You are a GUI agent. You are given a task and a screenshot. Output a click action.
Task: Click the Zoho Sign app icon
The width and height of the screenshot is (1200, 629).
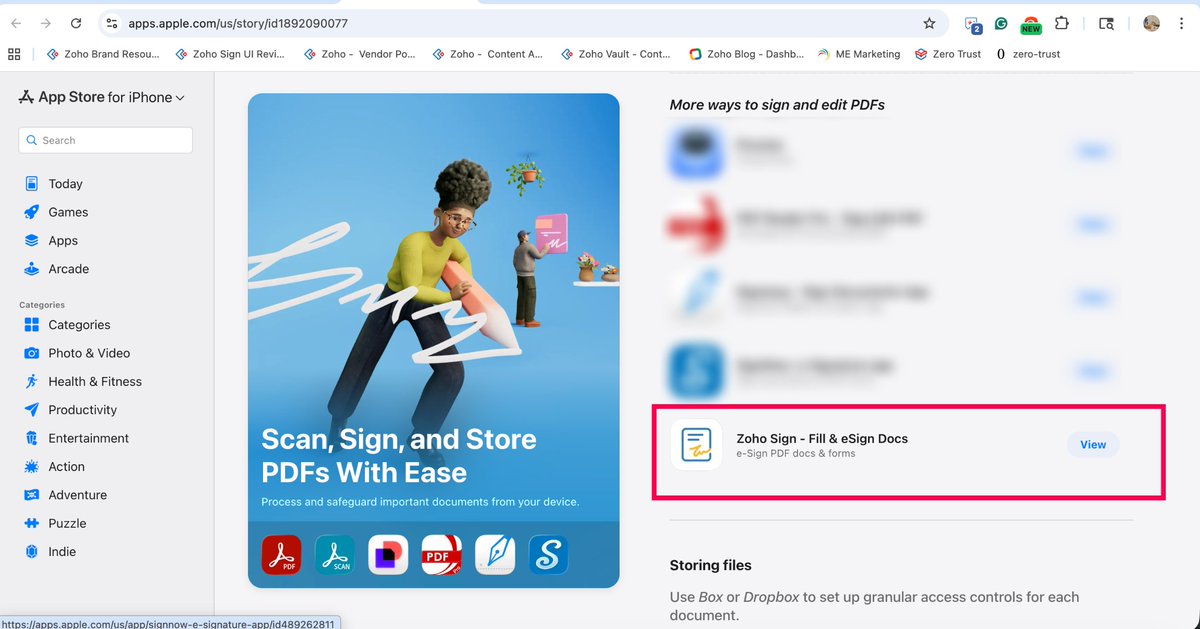click(x=696, y=445)
